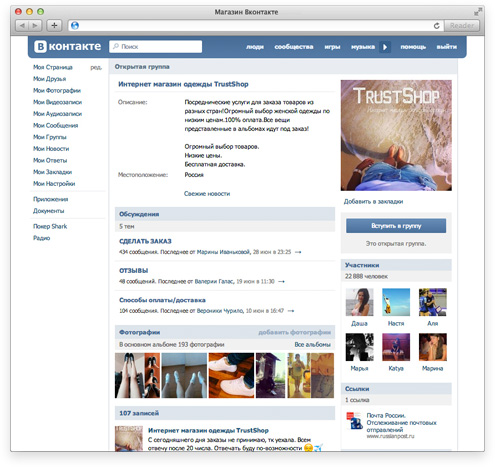Open Марины Иваньковой profile link
The width and height of the screenshot is (495, 467).
[223, 252]
